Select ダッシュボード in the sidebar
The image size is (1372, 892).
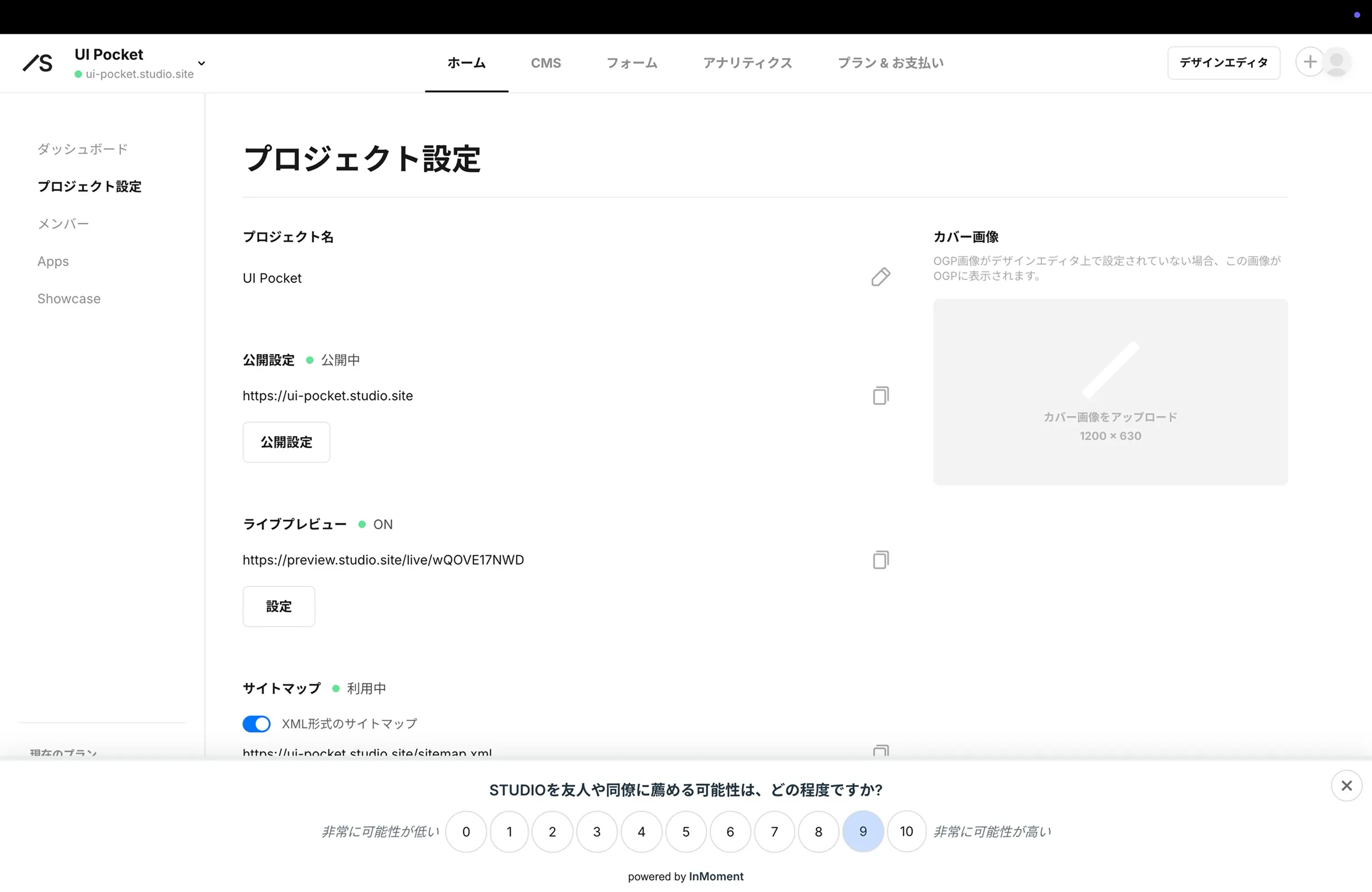click(x=83, y=149)
